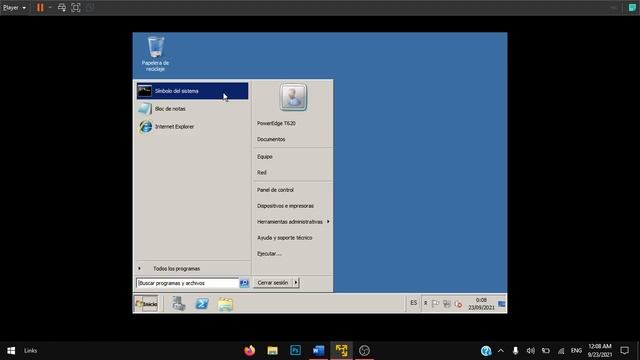This screenshot has width=640, height=360.
Task: Click the ES language indicator
Action: tap(413, 303)
